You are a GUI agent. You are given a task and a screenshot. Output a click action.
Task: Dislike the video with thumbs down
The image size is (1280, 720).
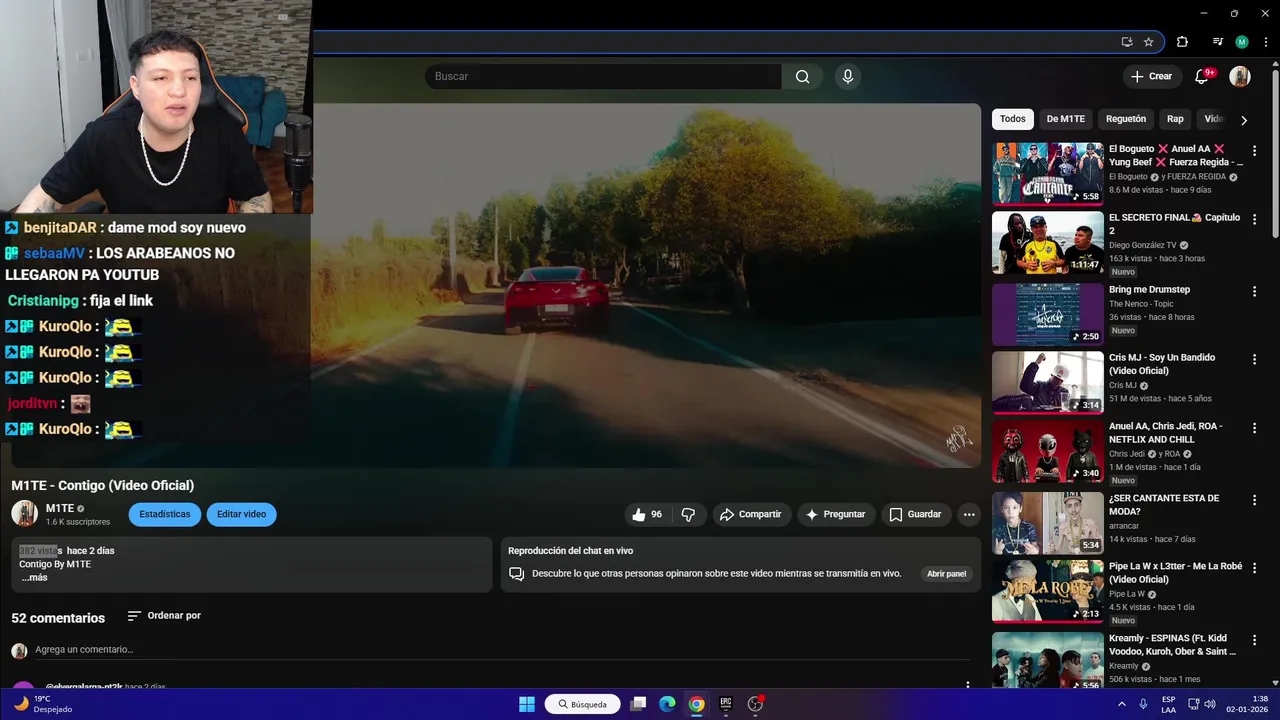688,514
